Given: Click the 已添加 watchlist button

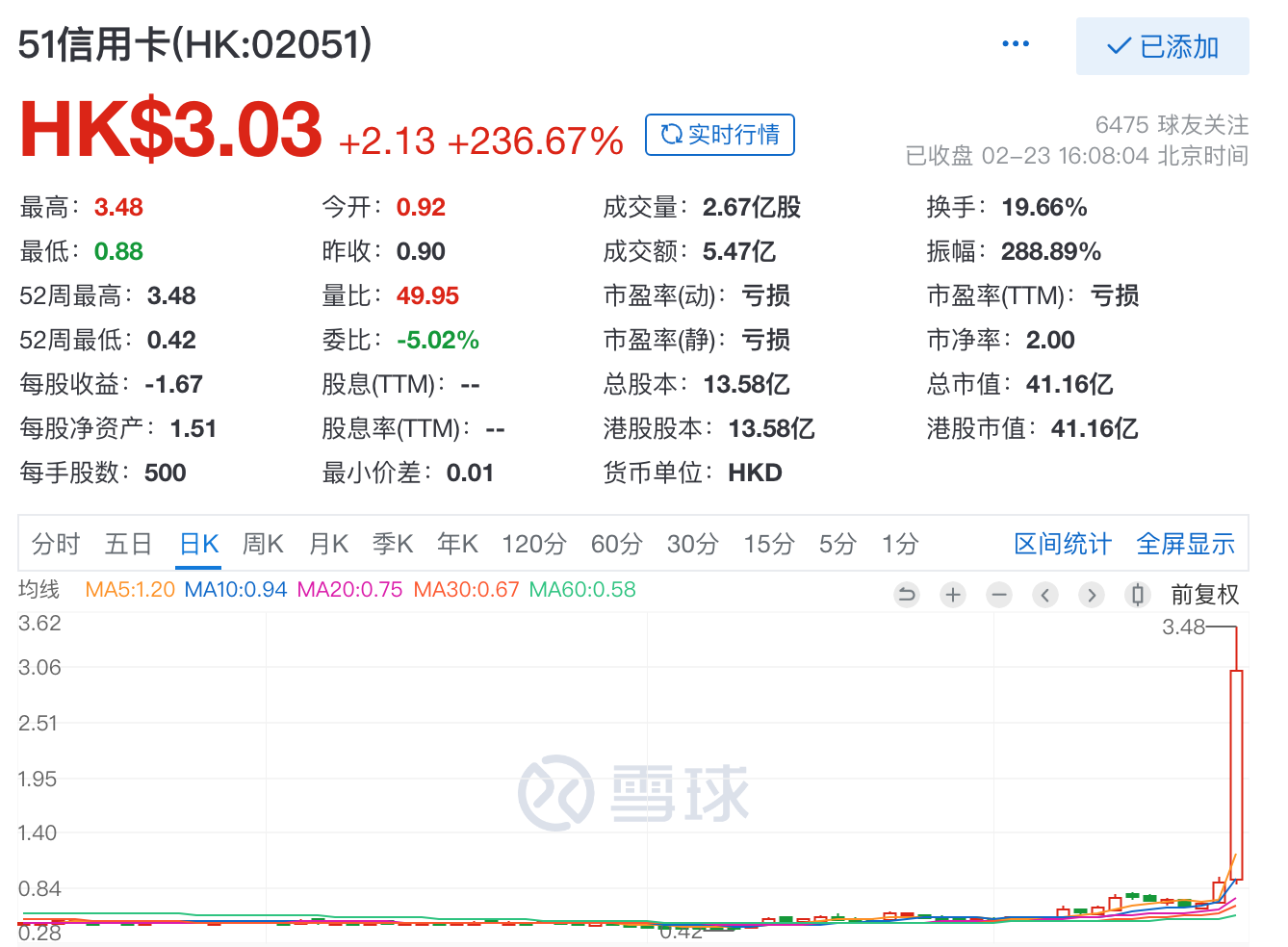Looking at the screenshot, I should (x=1163, y=46).
